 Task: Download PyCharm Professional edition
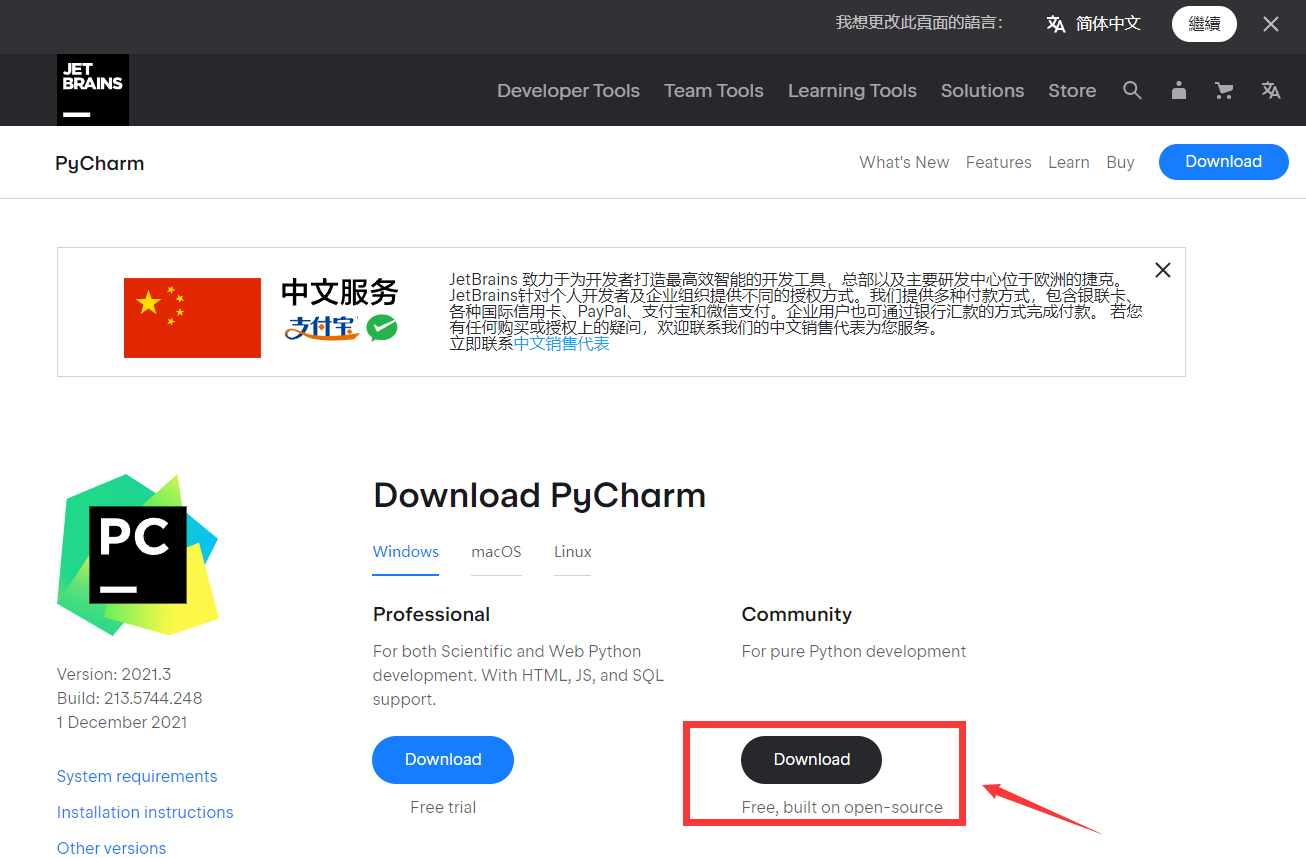click(x=443, y=760)
